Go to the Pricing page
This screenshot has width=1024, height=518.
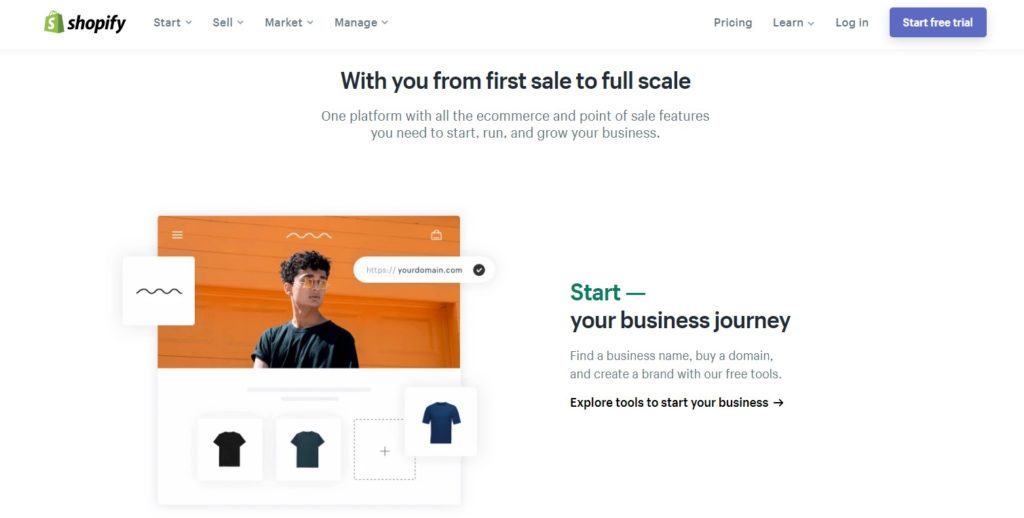click(x=733, y=22)
